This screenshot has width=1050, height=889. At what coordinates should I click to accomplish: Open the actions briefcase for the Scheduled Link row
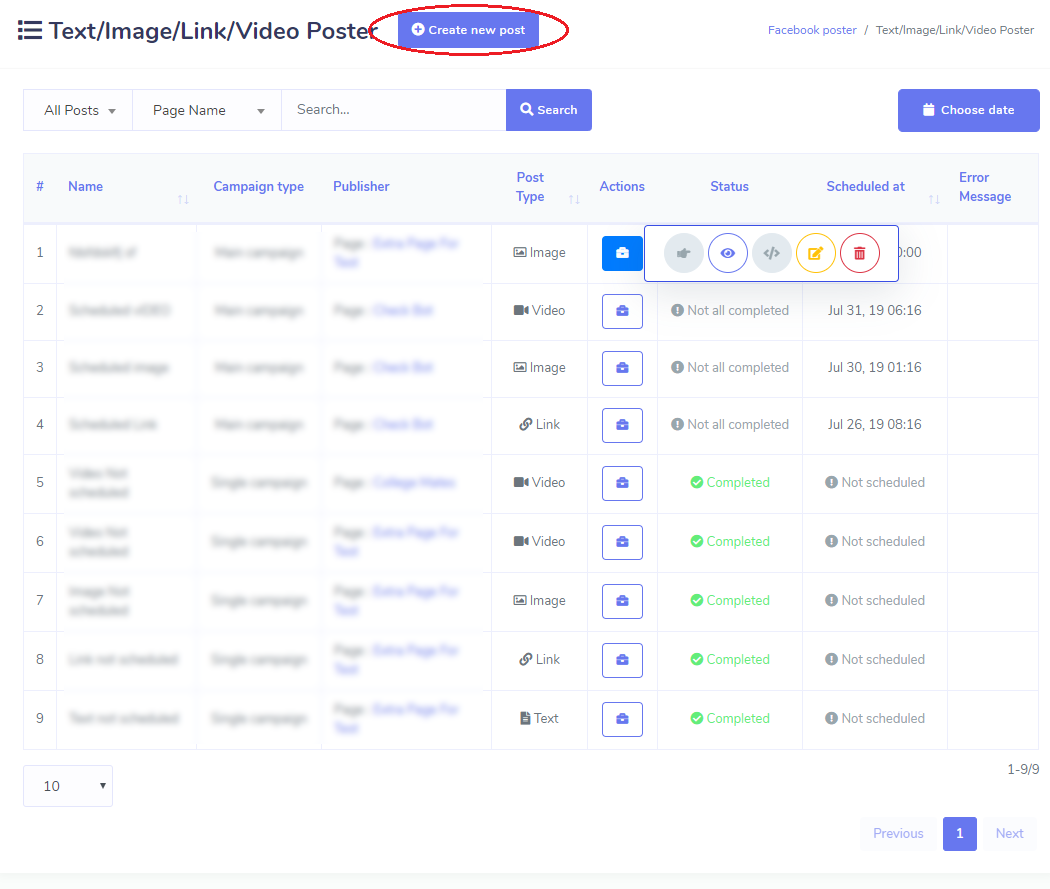pyautogui.click(x=622, y=425)
